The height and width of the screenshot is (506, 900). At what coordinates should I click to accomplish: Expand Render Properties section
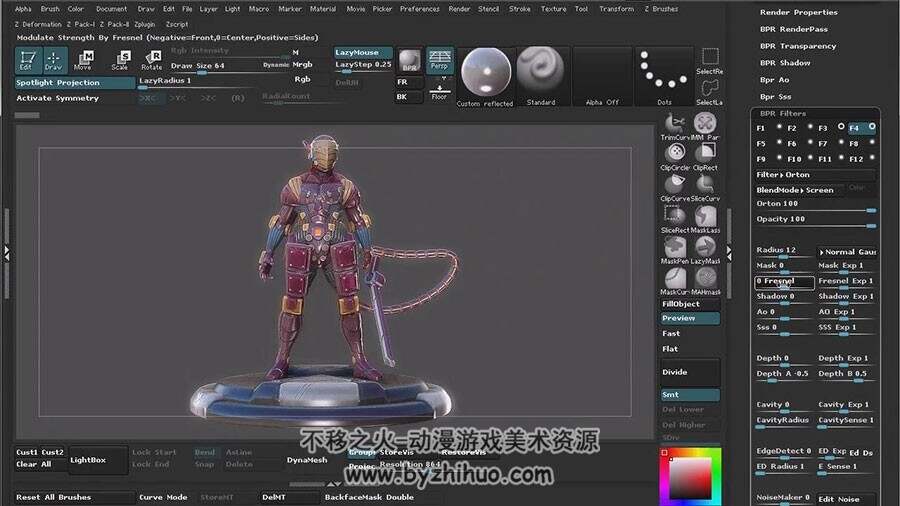tap(798, 12)
